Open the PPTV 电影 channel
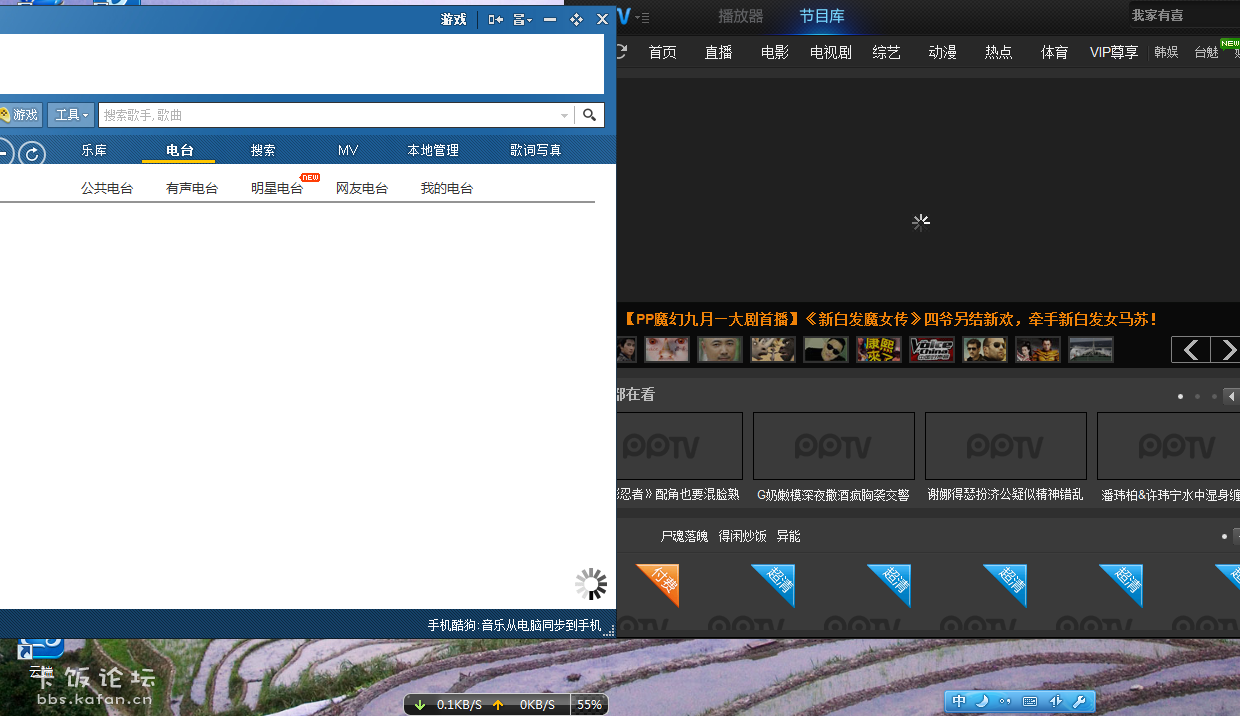The width and height of the screenshot is (1240, 716). [x=775, y=52]
